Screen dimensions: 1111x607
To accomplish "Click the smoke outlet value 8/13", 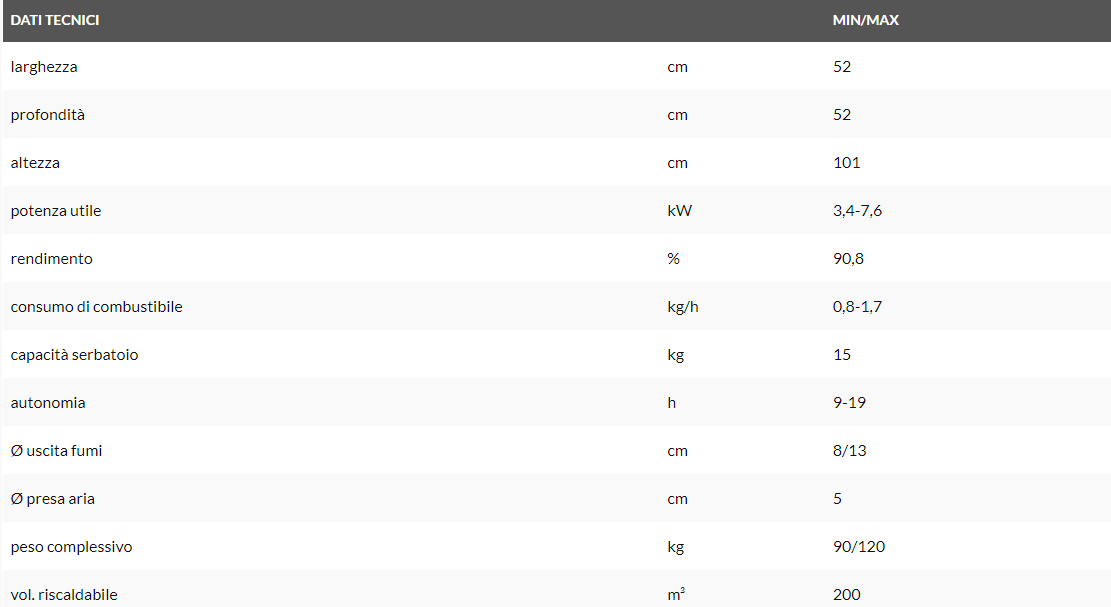I will [x=849, y=451].
